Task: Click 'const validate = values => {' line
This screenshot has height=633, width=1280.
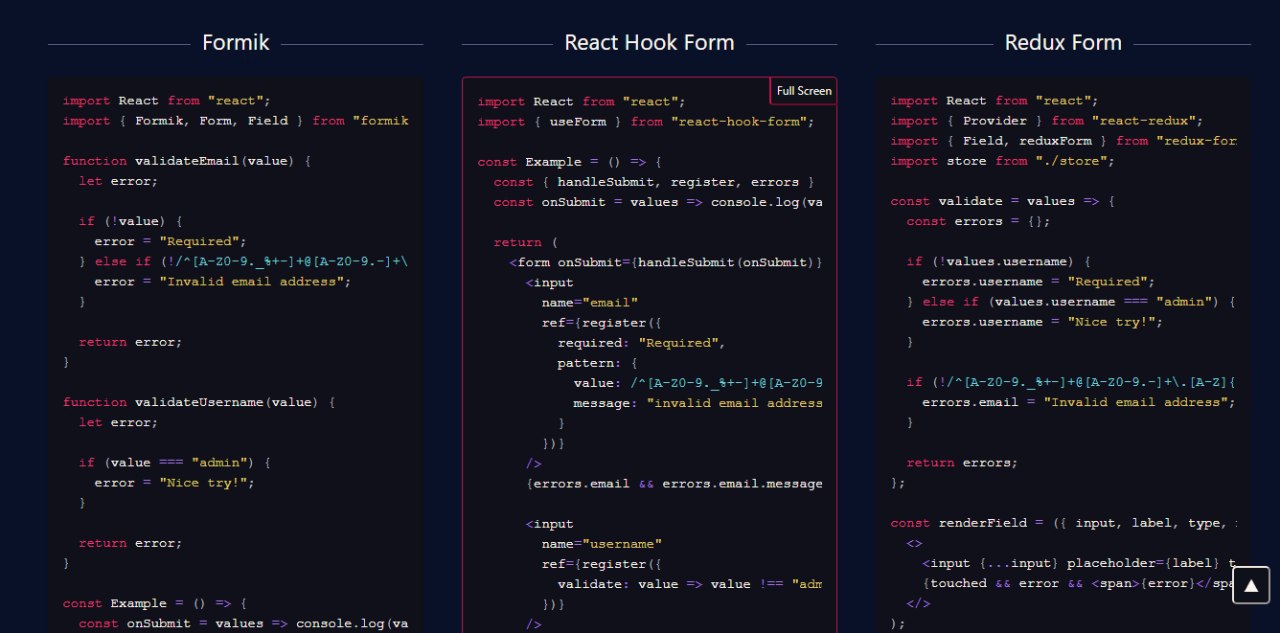Action: tap(1003, 201)
